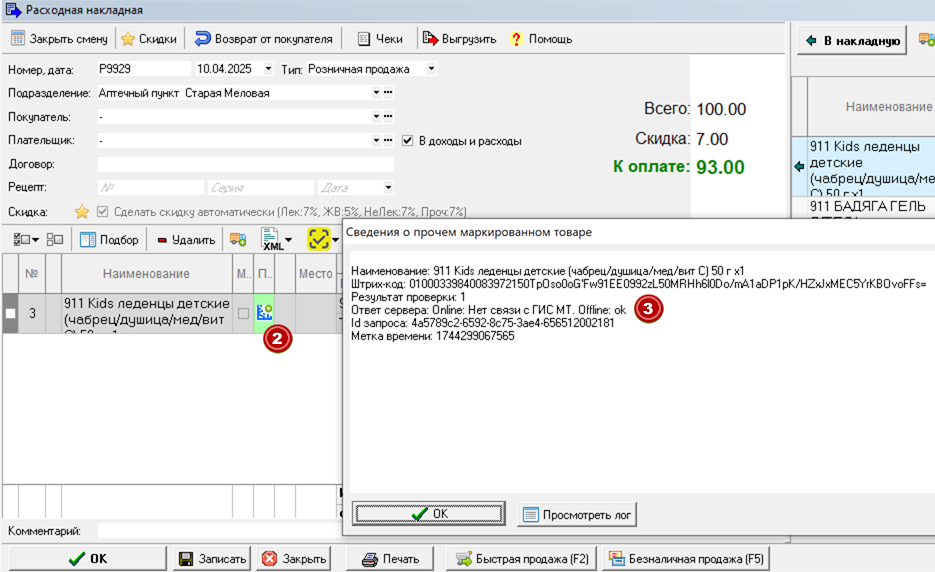Click the Просмотреть лог button
This screenshot has width=935, height=572.
577,514
